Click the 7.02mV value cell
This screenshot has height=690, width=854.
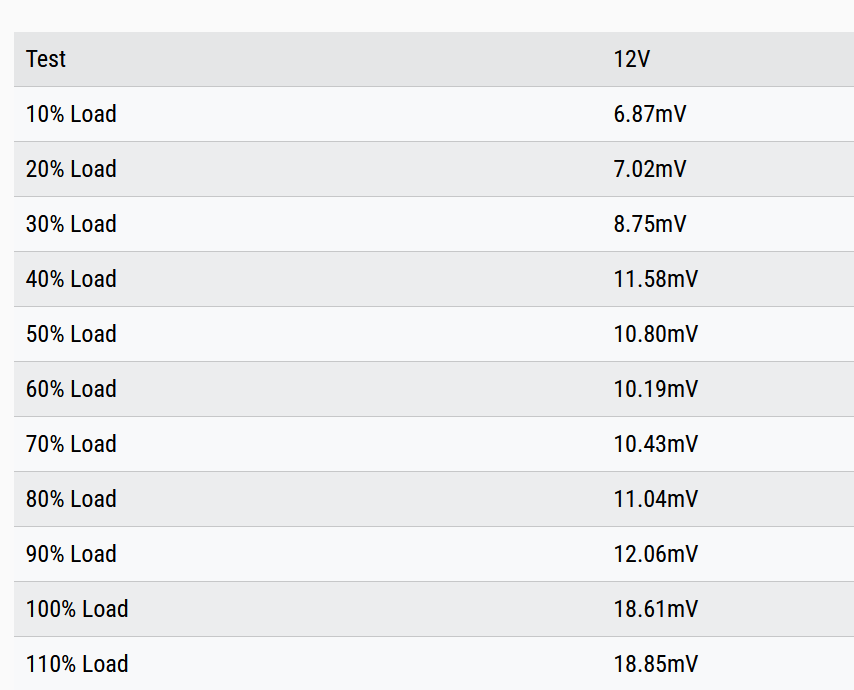coord(650,169)
